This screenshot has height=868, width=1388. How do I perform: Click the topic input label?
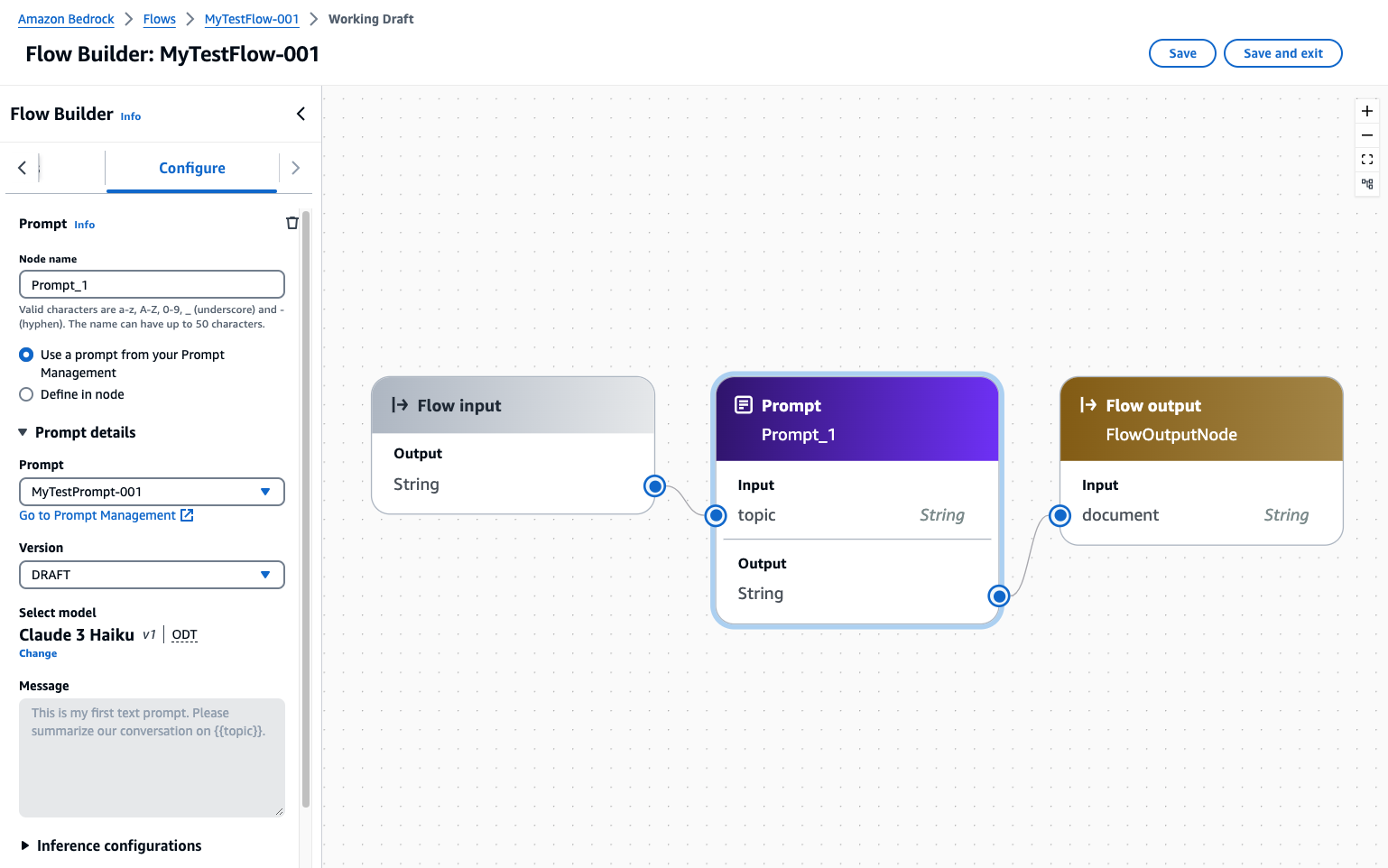(x=756, y=515)
